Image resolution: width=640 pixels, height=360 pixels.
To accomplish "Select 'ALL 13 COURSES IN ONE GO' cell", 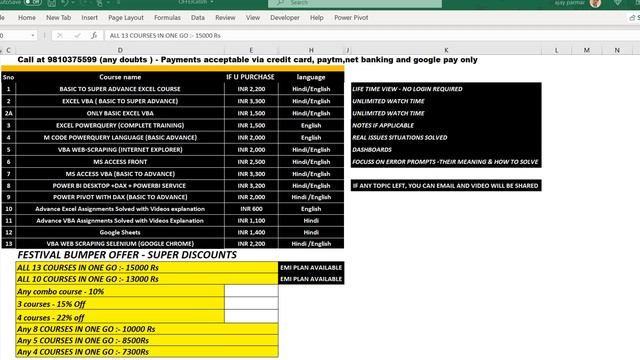I will [147, 267].
